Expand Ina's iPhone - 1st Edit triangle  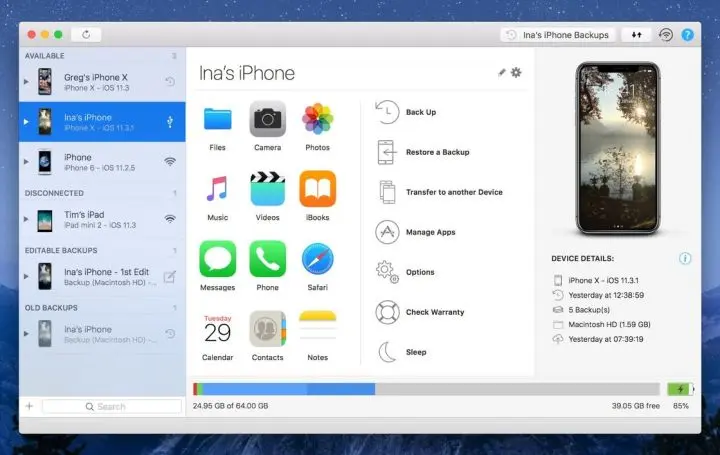point(26,276)
